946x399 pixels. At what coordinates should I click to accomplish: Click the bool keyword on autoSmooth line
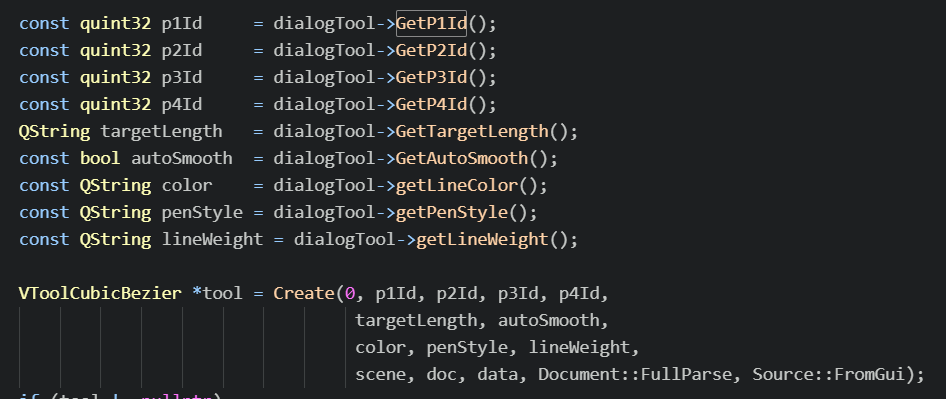pos(100,159)
